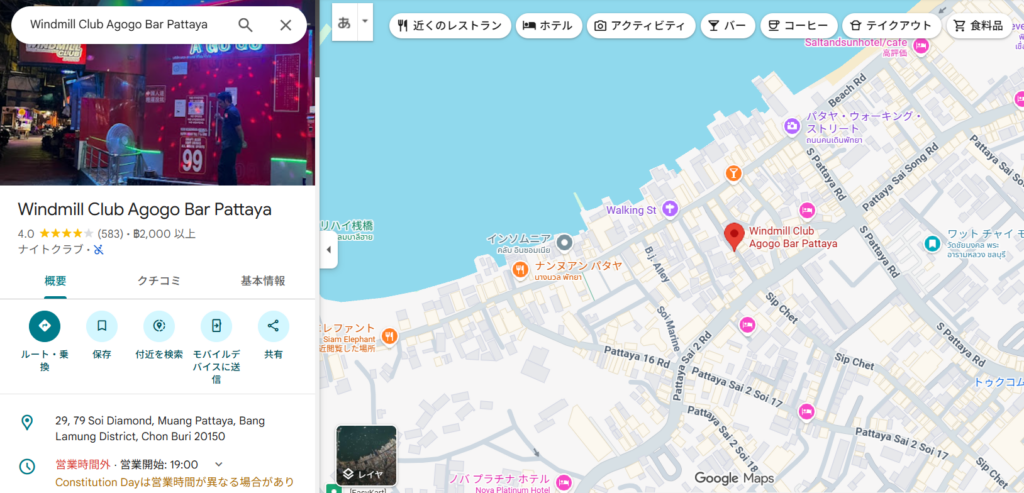Click the search magnifier icon
The width and height of the screenshot is (1024, 493).
tap(245, 25)
